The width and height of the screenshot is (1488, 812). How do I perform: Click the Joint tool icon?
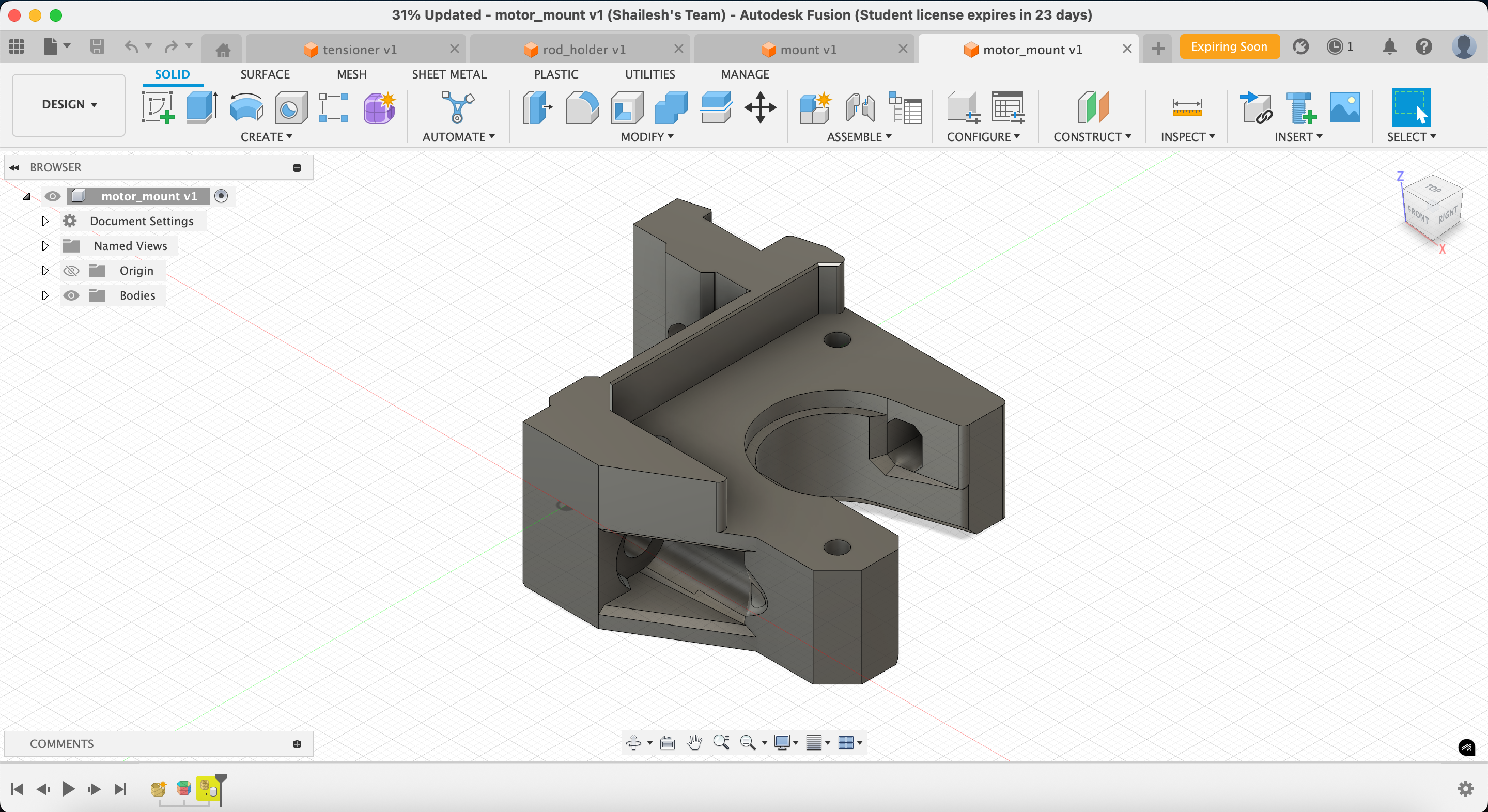pos(860,107)
